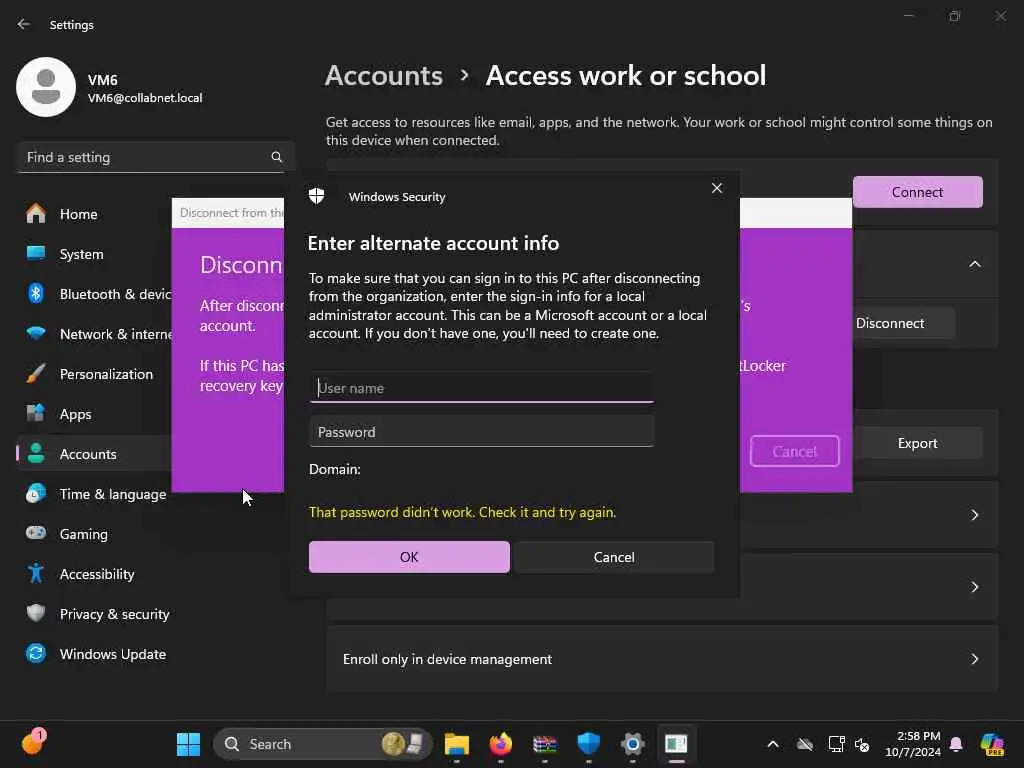Click the taskbar Search box
Viewport: 1024px width, 768px height.
tap(323, 744)
